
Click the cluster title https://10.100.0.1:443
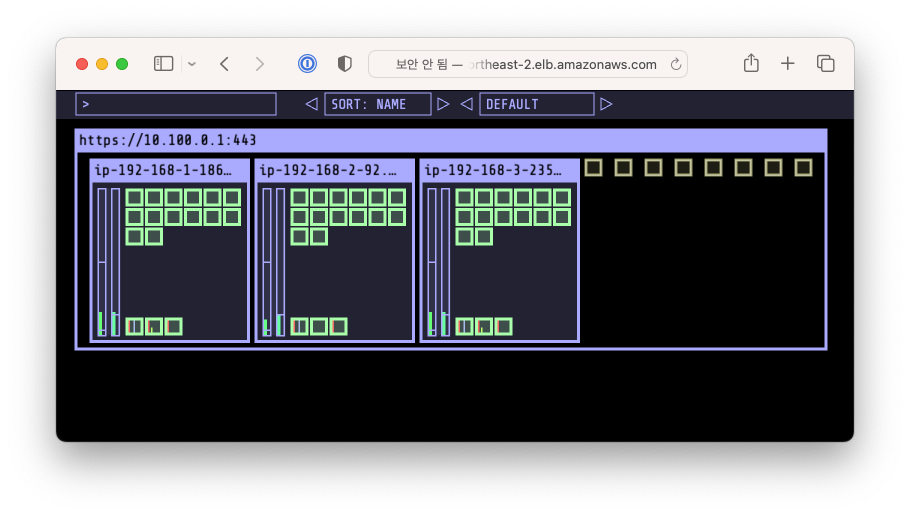click(x=168, y=140)
